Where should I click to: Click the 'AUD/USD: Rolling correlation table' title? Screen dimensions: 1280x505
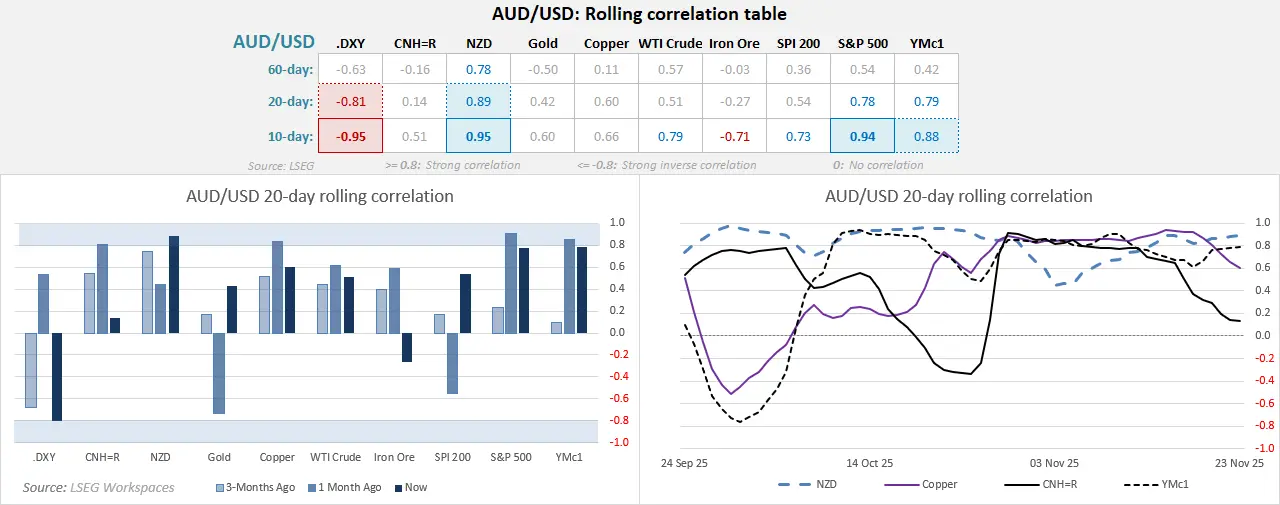click(640, 14)
